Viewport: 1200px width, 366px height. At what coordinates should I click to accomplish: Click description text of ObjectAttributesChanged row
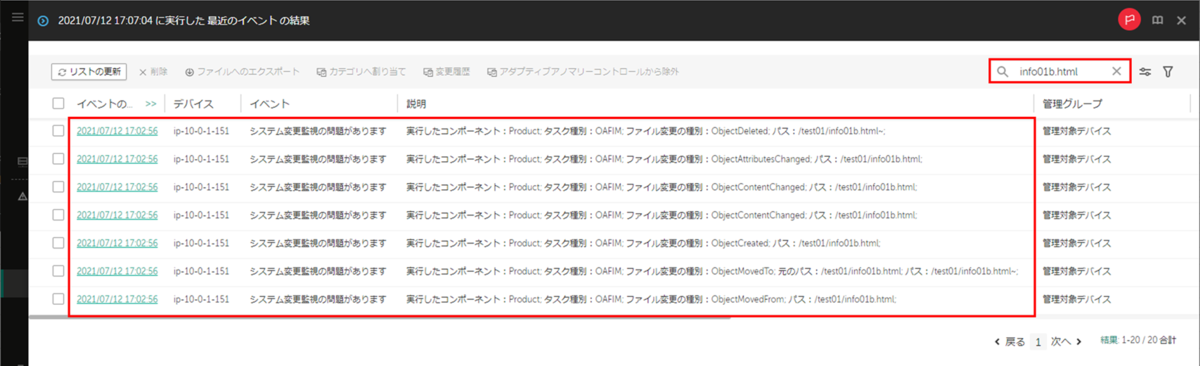664,159
